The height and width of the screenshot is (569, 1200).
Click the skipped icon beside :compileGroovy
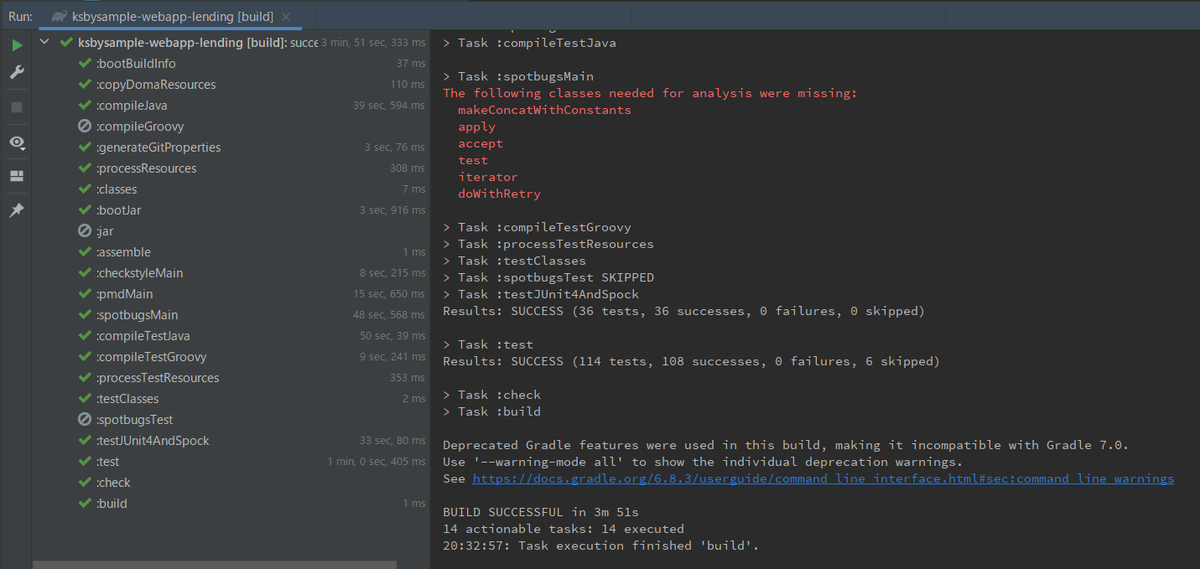point(85,126)
